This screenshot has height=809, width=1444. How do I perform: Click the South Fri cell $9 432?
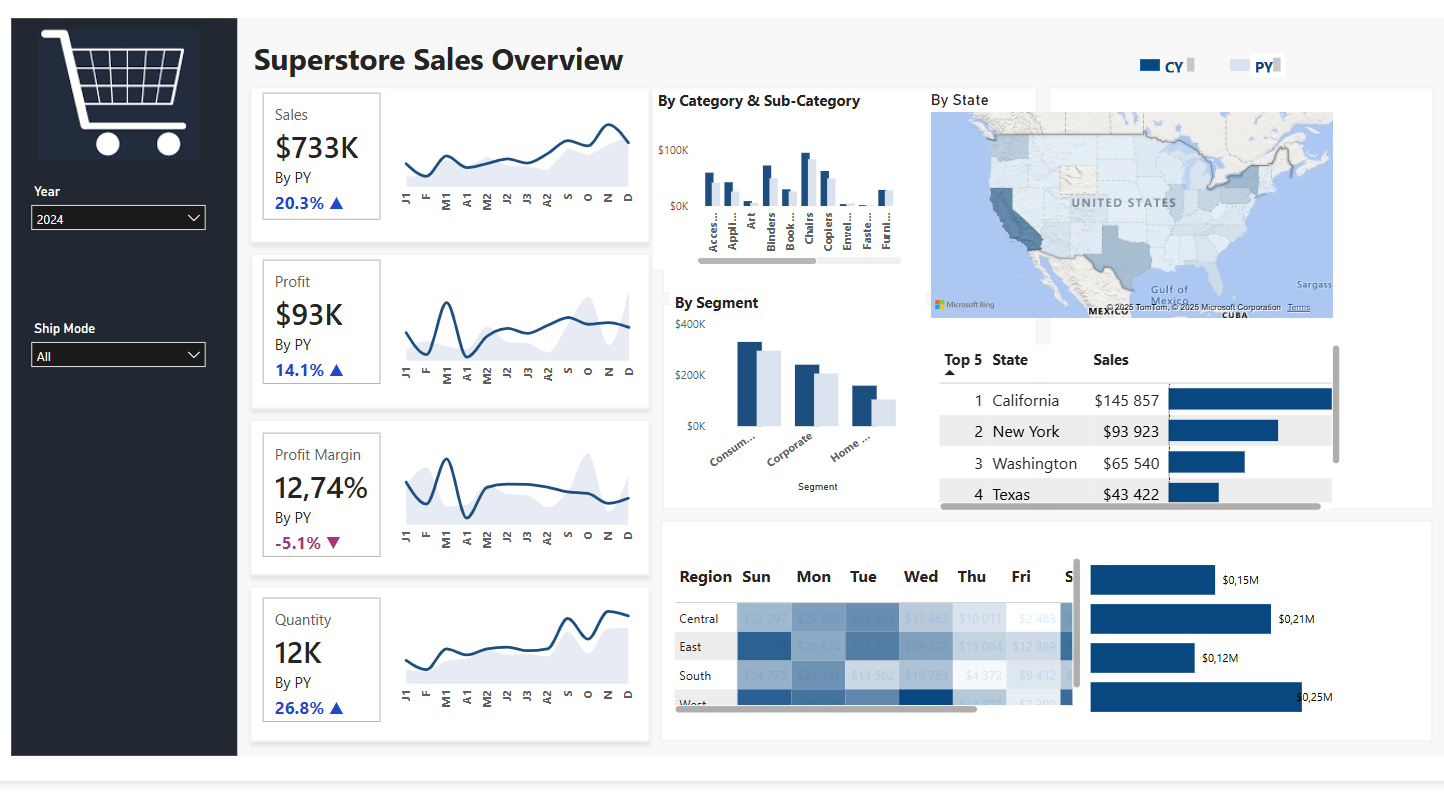(x=1033, y=676)
